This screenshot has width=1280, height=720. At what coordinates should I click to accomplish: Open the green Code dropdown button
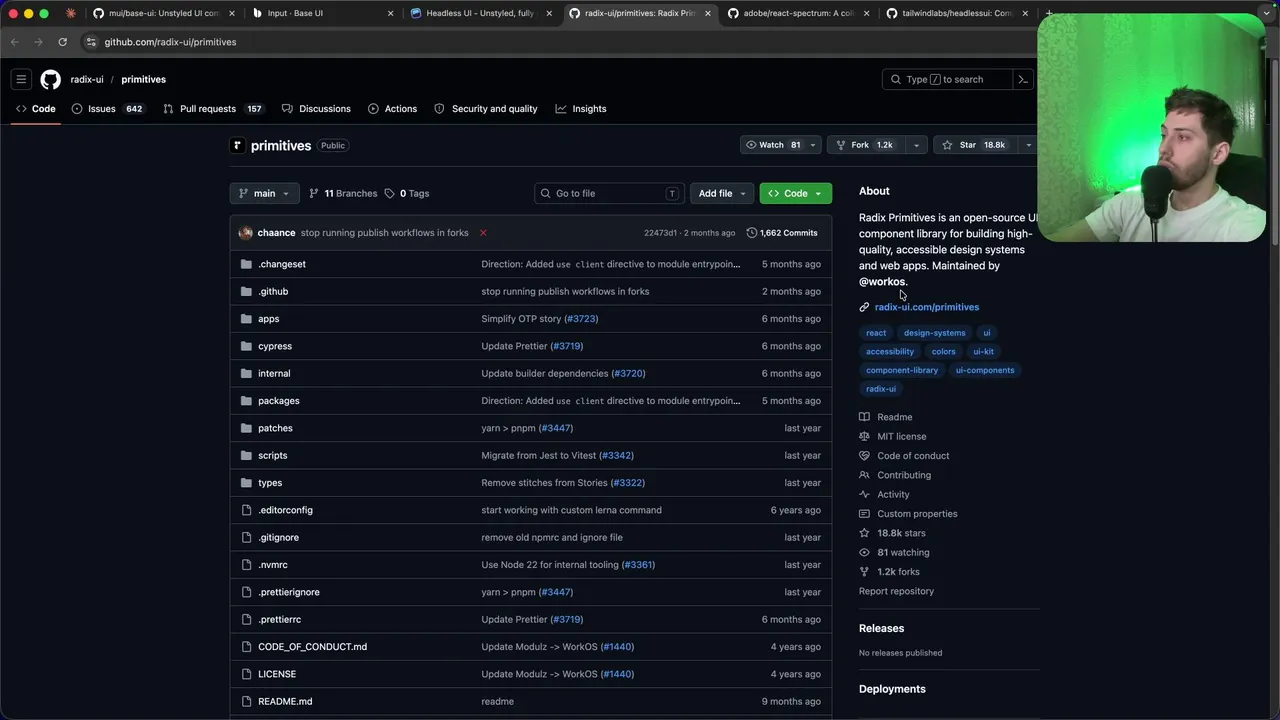coord(795,193)
